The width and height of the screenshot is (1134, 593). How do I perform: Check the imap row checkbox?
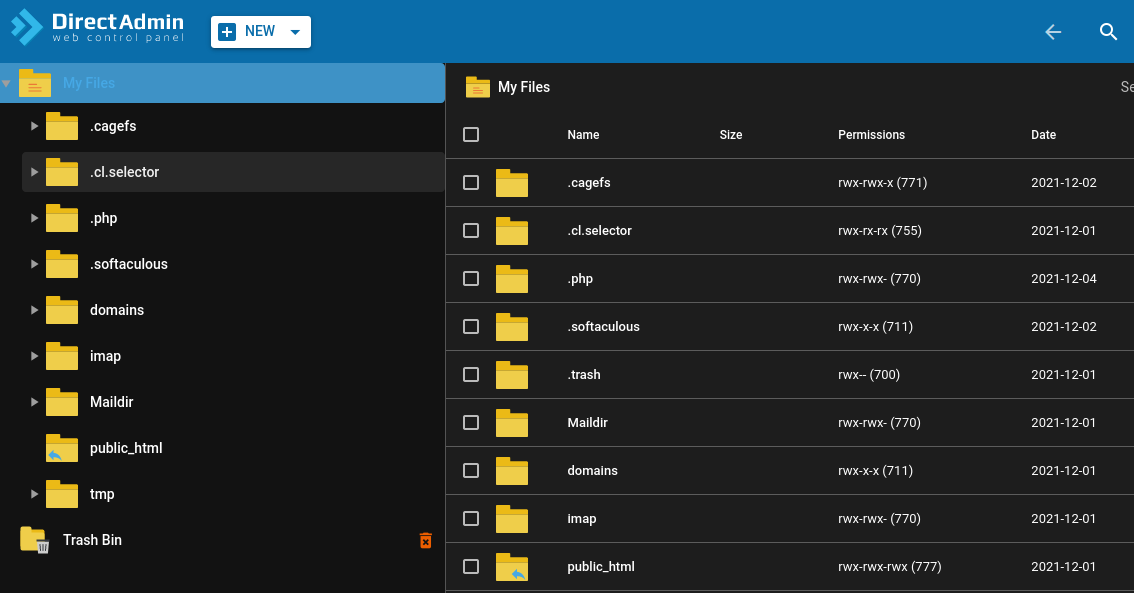coord(471,519)
